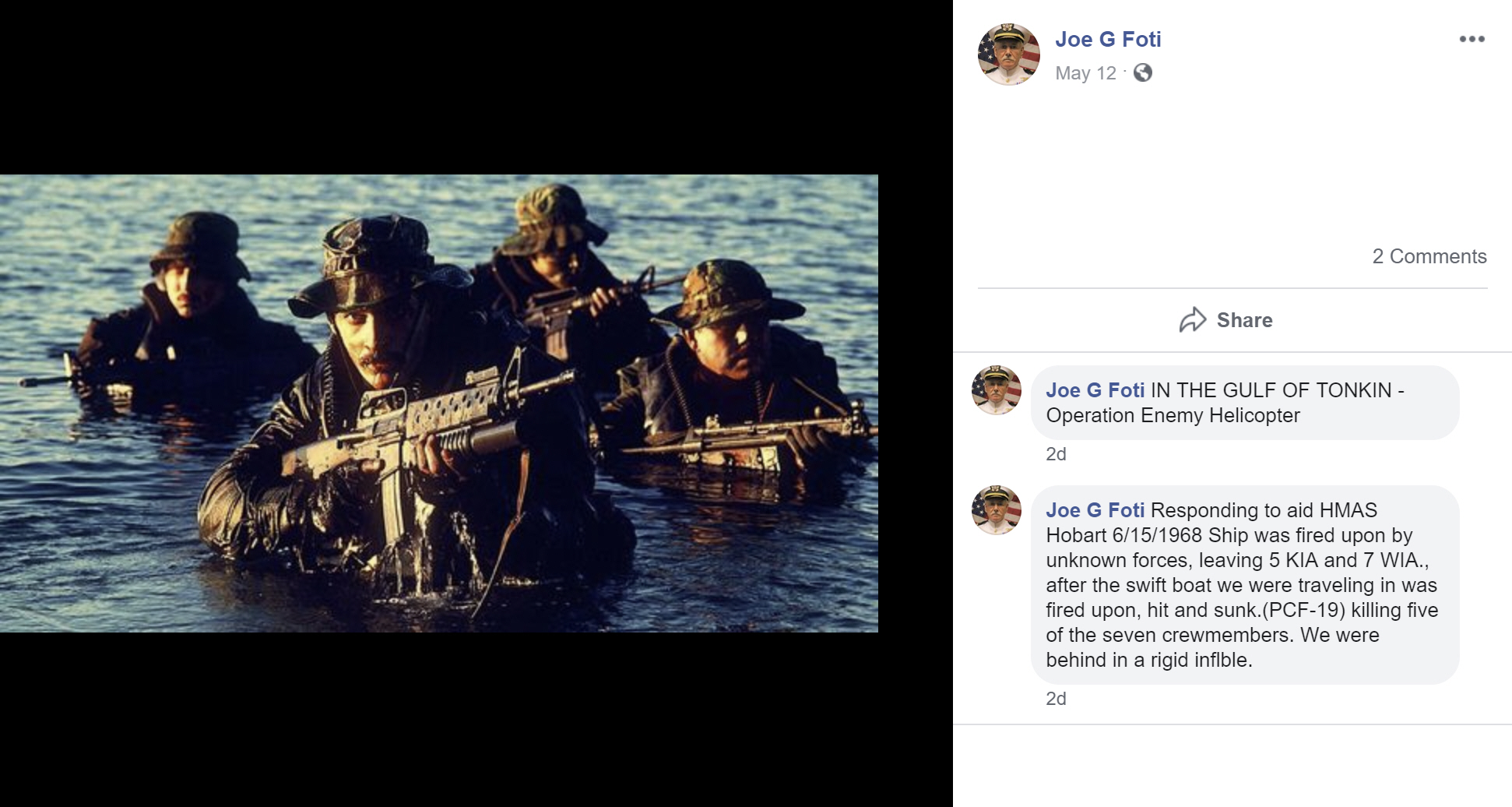Click the Share arrow icon
Screen dimensions: 1512x807
point(1193,320)
